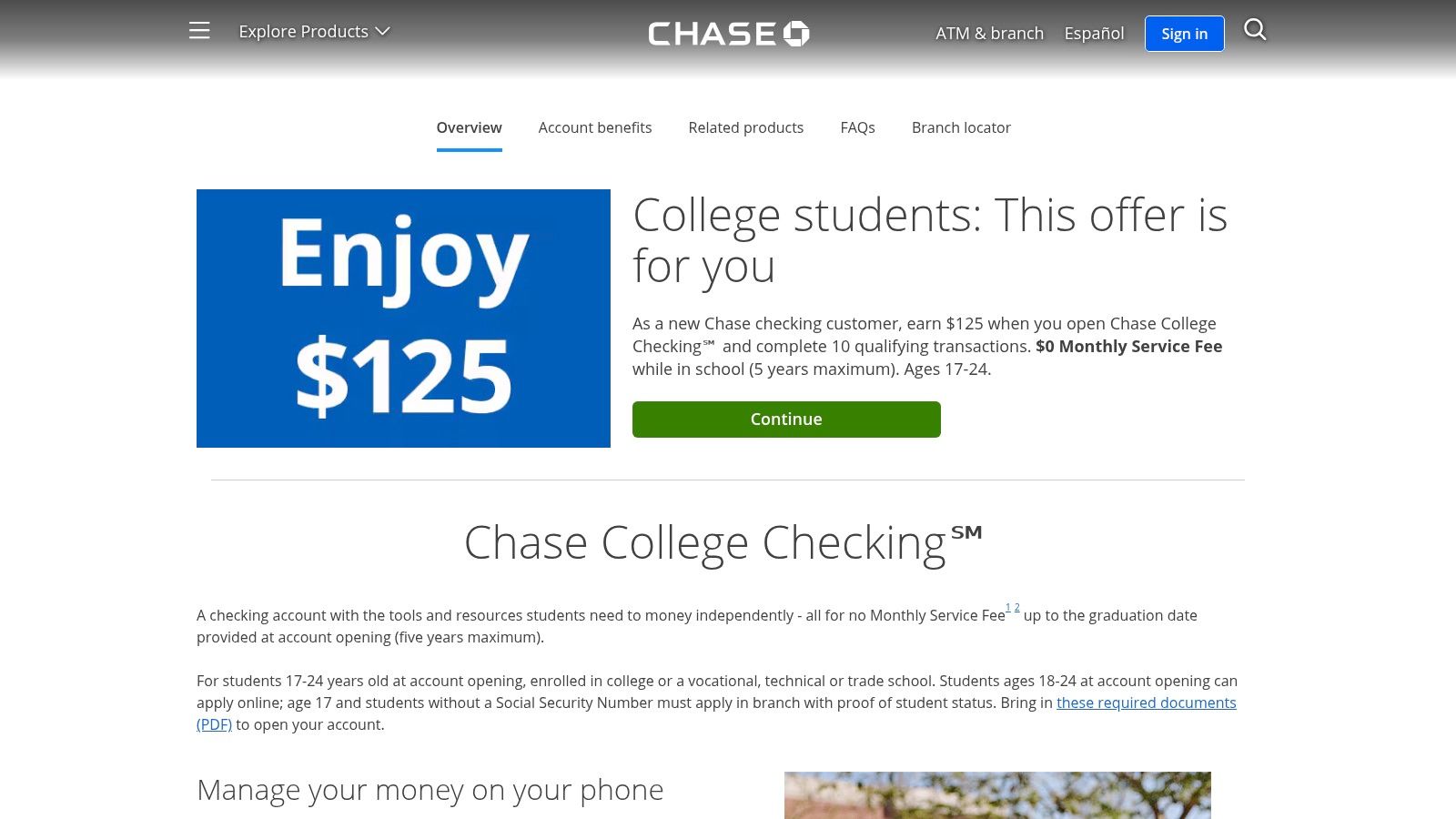View the FAQs section
The height and width of the screenshot is (819, 1456).
(x=857, y=127)
